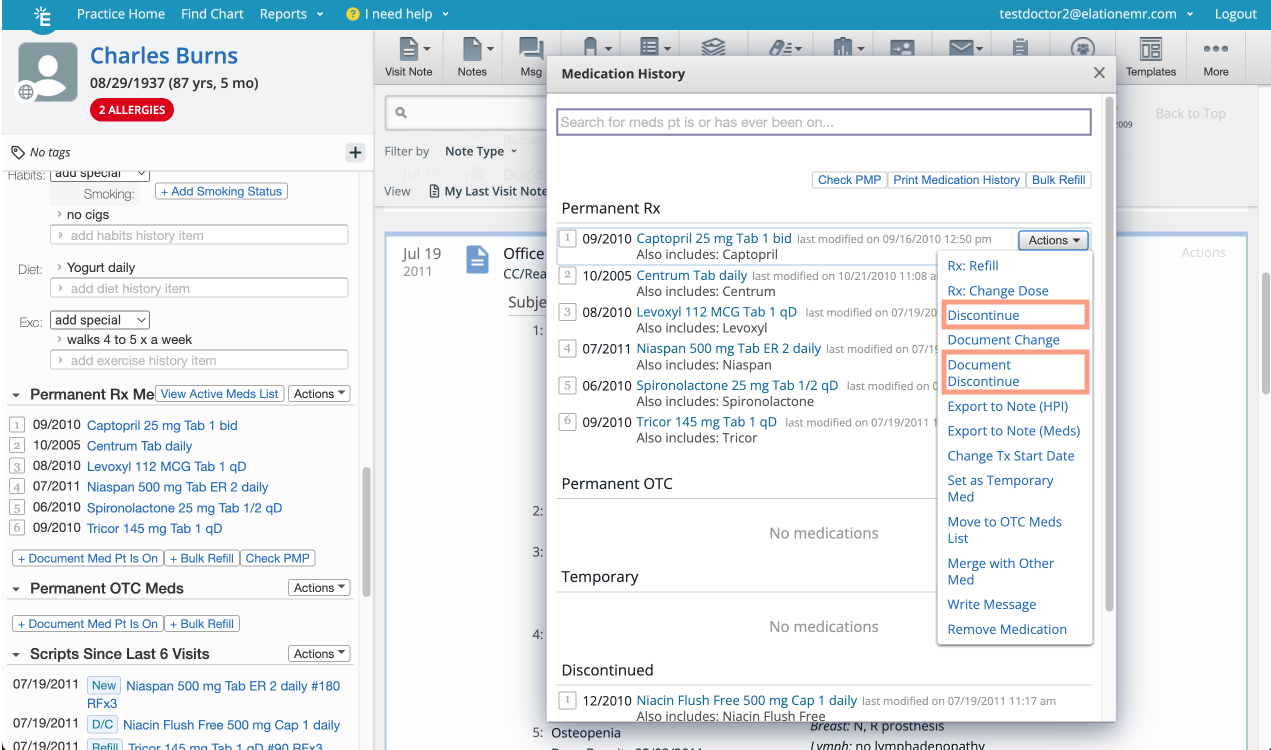Open the Msg toolbar icon
The width and height of the screenshot is (1271, 750).
pos(531,56)
